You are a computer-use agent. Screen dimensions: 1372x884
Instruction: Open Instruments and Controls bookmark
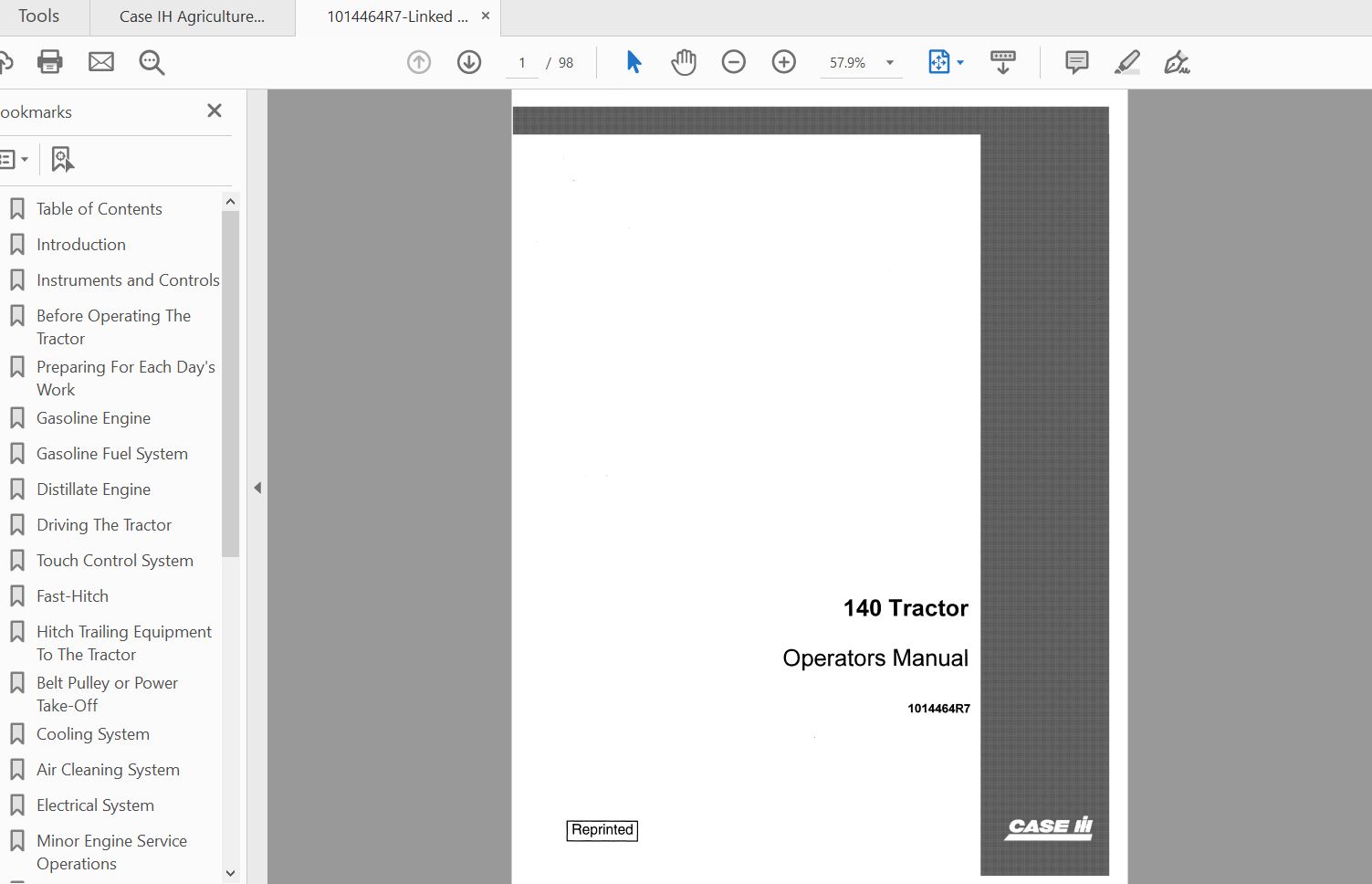[x=128, y=280]
